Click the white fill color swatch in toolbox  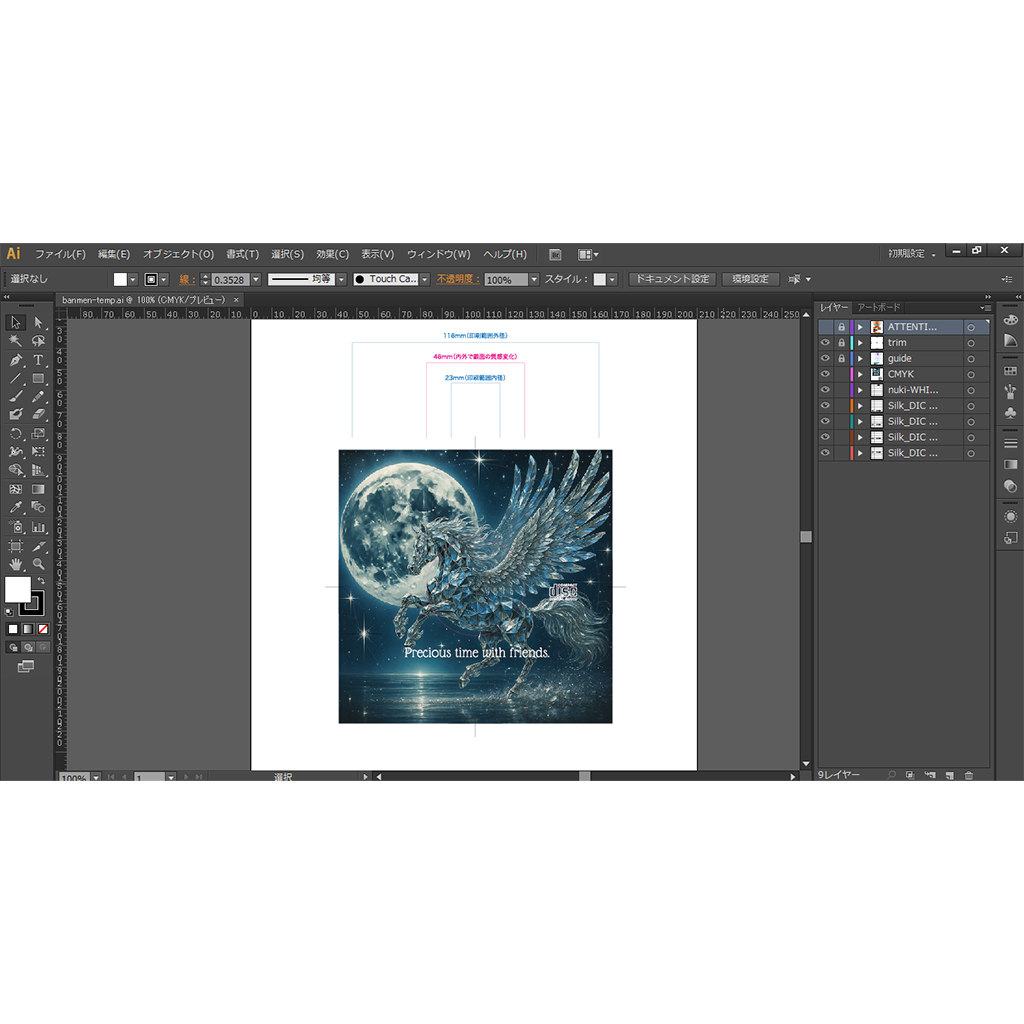(x=18, y=589)
